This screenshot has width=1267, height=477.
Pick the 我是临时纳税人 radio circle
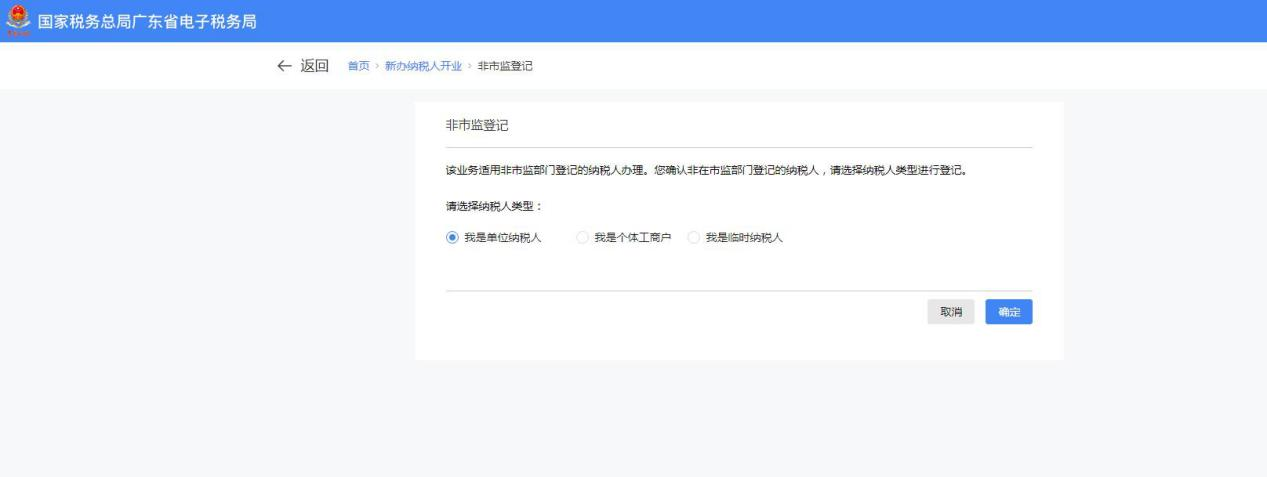tap(693, 237)
